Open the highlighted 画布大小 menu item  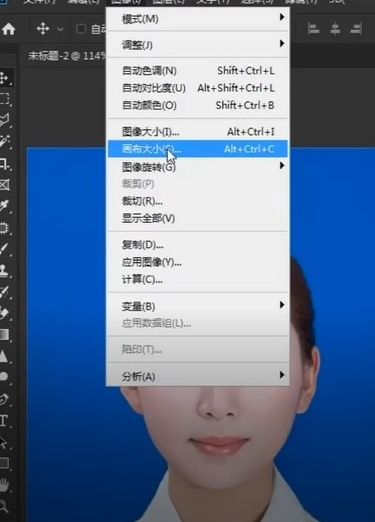pyautogui.click(x=198, y=149)
